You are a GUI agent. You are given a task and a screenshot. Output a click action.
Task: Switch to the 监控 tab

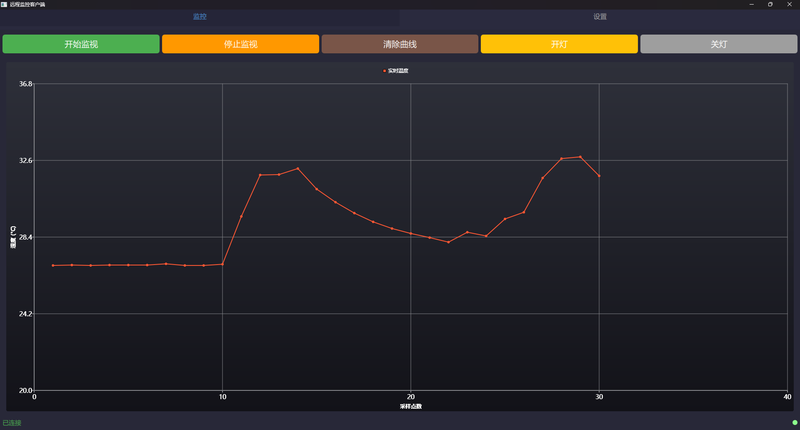point(200,17)
